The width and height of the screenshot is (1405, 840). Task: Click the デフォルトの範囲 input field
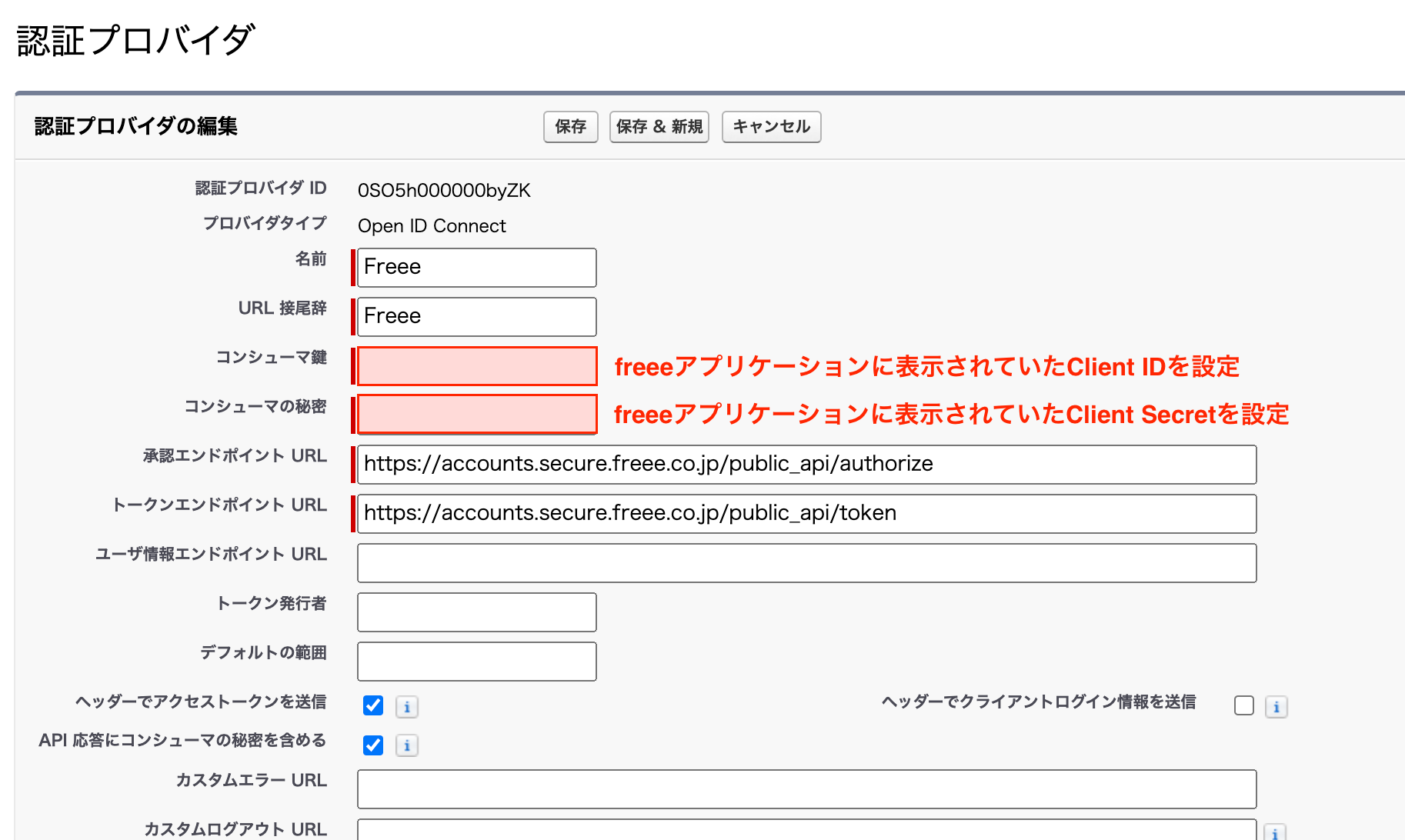[x=477, y=662]
